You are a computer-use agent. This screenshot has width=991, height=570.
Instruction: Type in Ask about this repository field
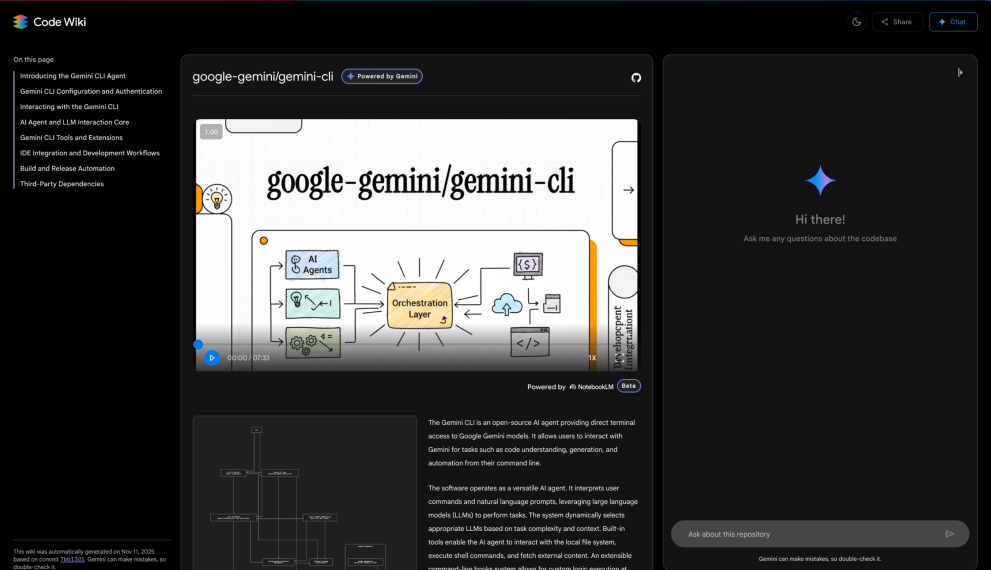pyautogui.click(x=810, y=534)
